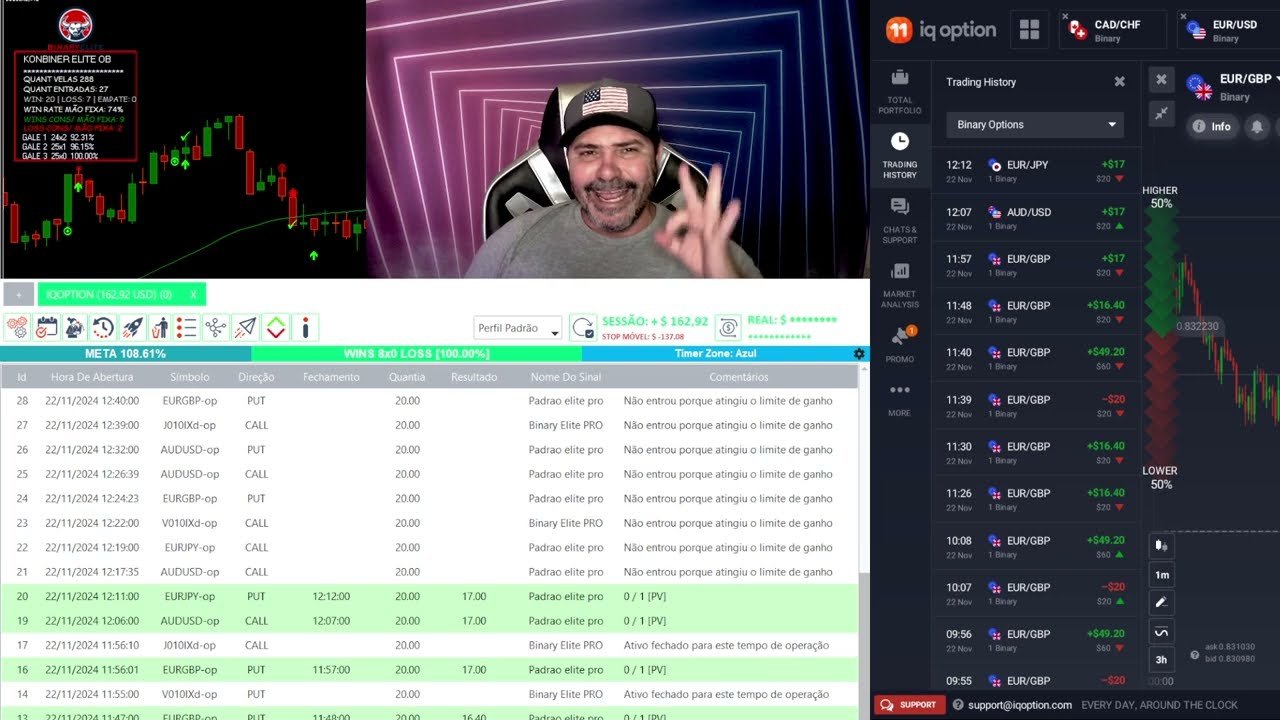Click the Timer Zone: Azul label
The image size is (1280, 720).
[x=715, y=354]
